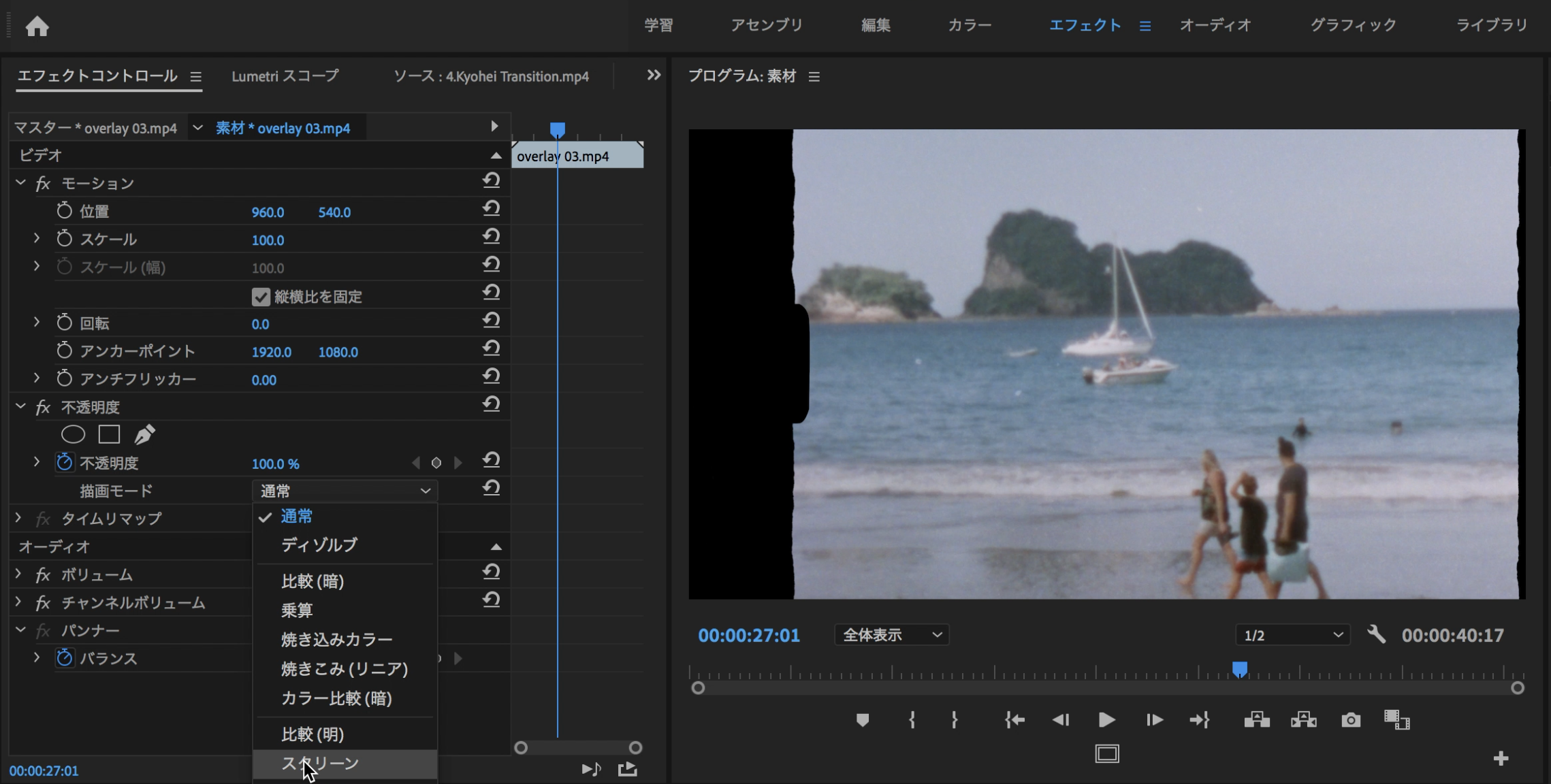Toggle the 不透明度 animation stopwatch
This screenshot has width=1551, height=784.
pyautogui.click(x=65, y=463)
